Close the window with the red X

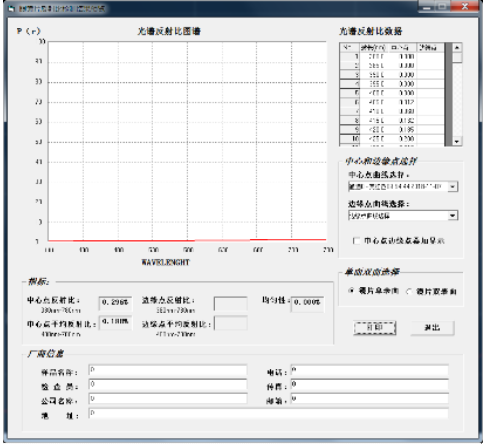tap(465, 7)
